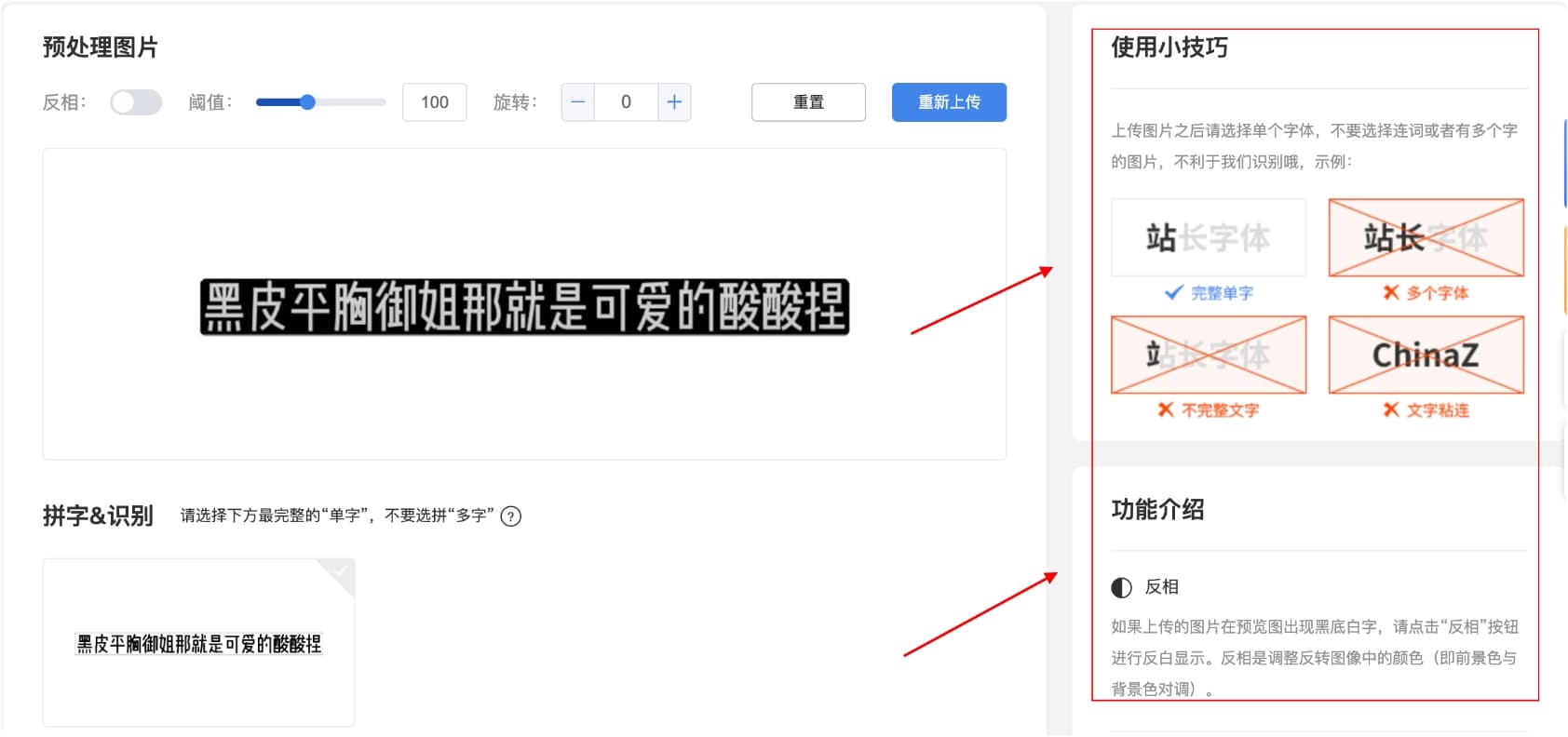Click the 不完整文字 caption text
Viewport: 1568px width, 737px height.
click(x=1220, y=410)
